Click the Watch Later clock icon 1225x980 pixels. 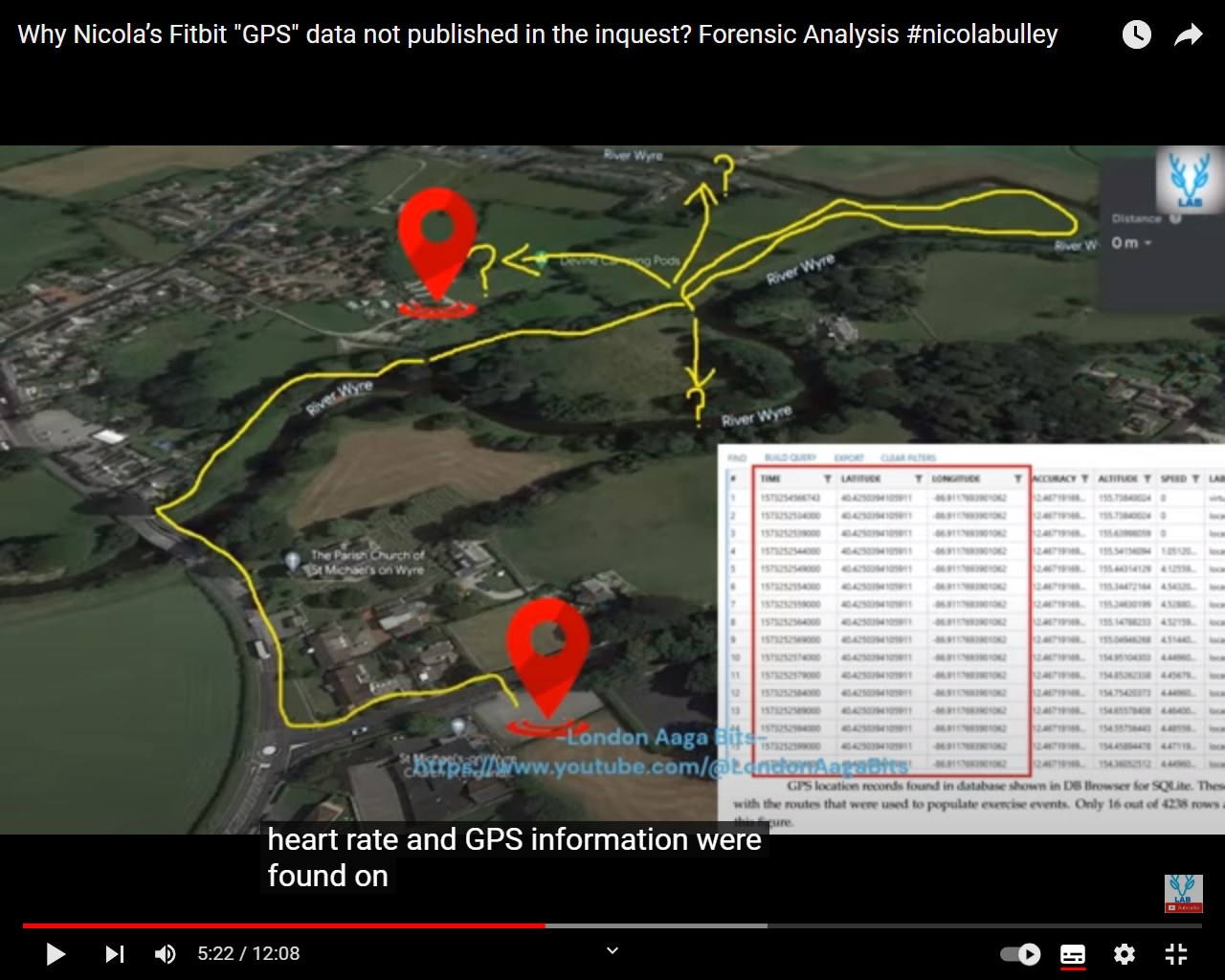tap(1136, 35)
